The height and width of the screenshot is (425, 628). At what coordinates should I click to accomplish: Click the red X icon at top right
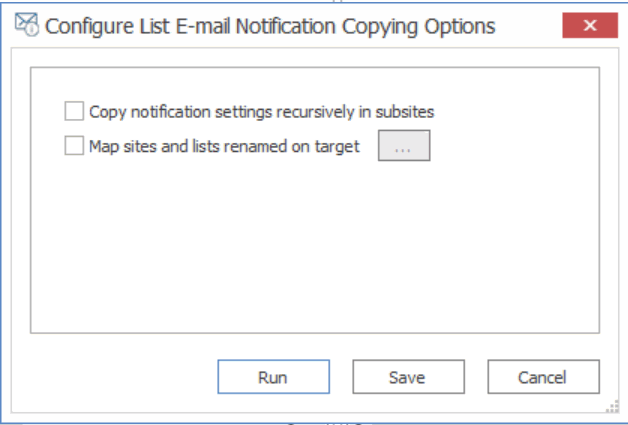pos(589,26)
